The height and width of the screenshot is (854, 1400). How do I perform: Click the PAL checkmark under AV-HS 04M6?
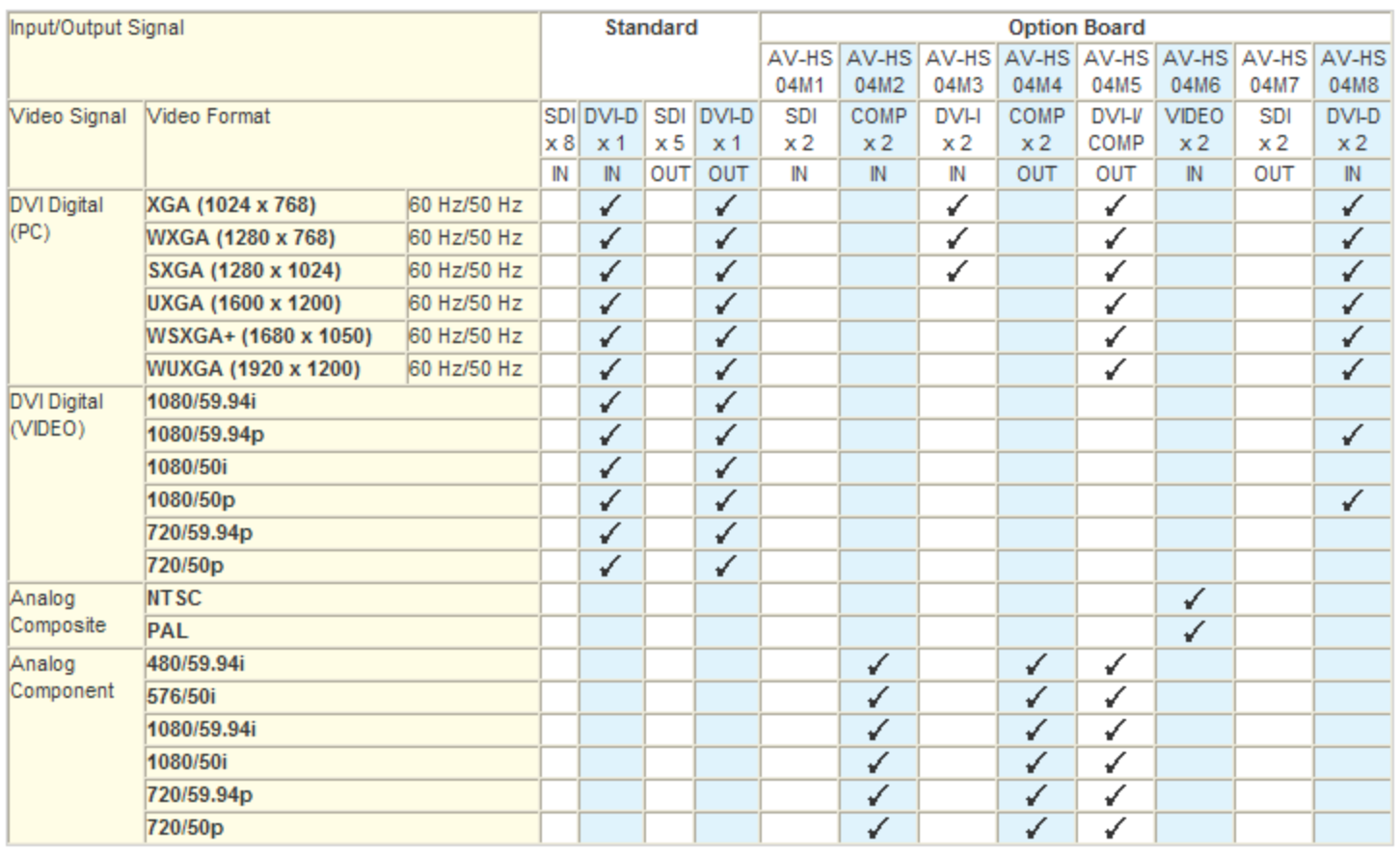pyautogui.click(x=1195, y=631)
